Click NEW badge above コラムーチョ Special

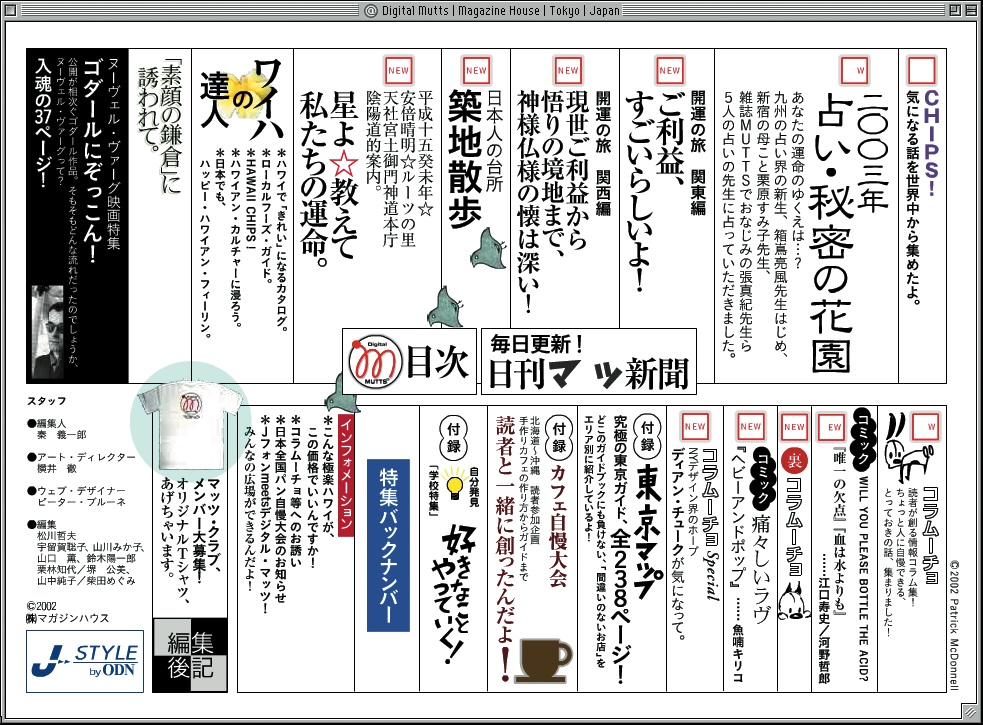695,426
